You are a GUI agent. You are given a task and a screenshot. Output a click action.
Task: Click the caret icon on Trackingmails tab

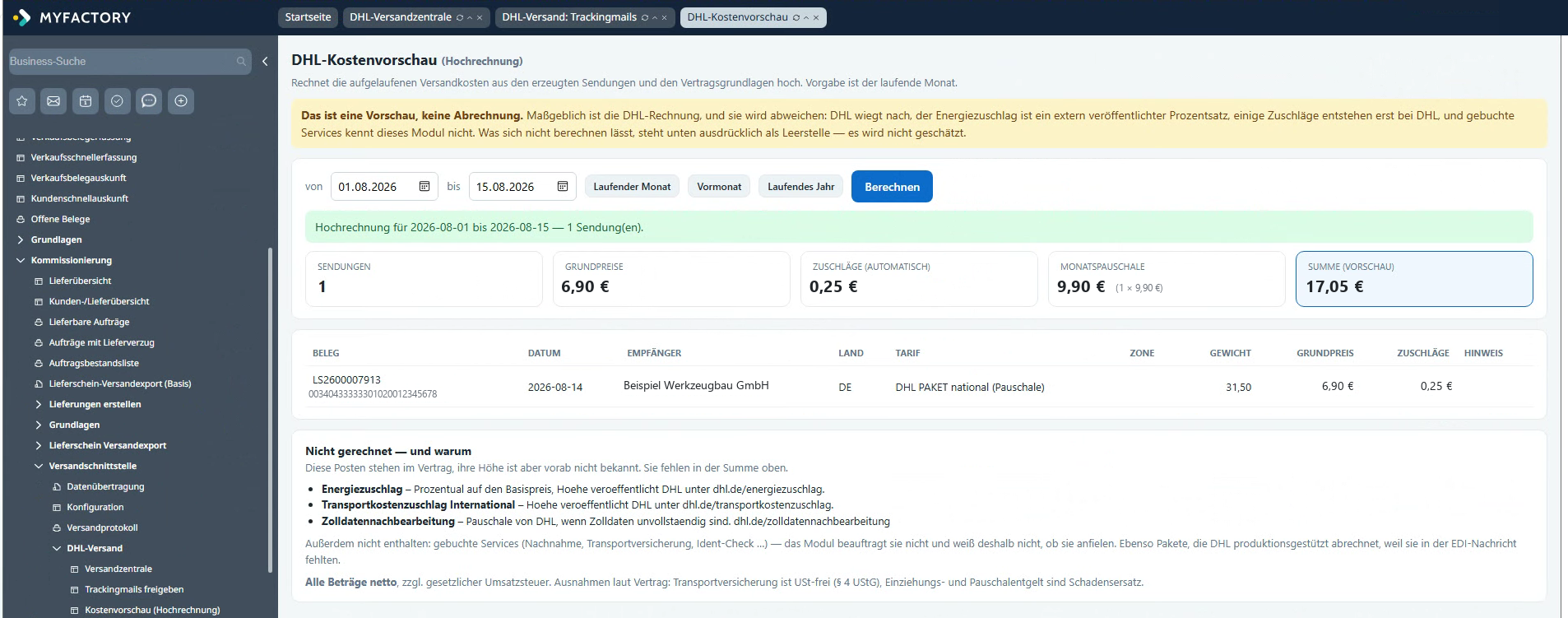click(x=655, y=17)
